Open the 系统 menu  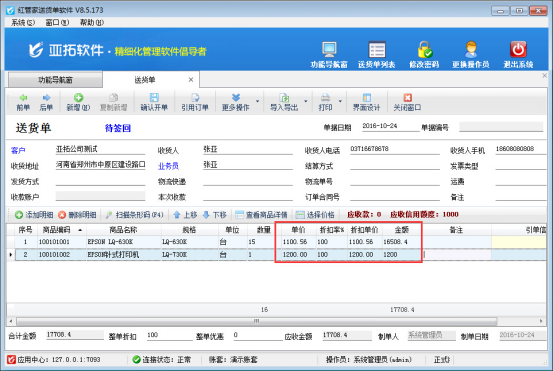coord(23,23)
